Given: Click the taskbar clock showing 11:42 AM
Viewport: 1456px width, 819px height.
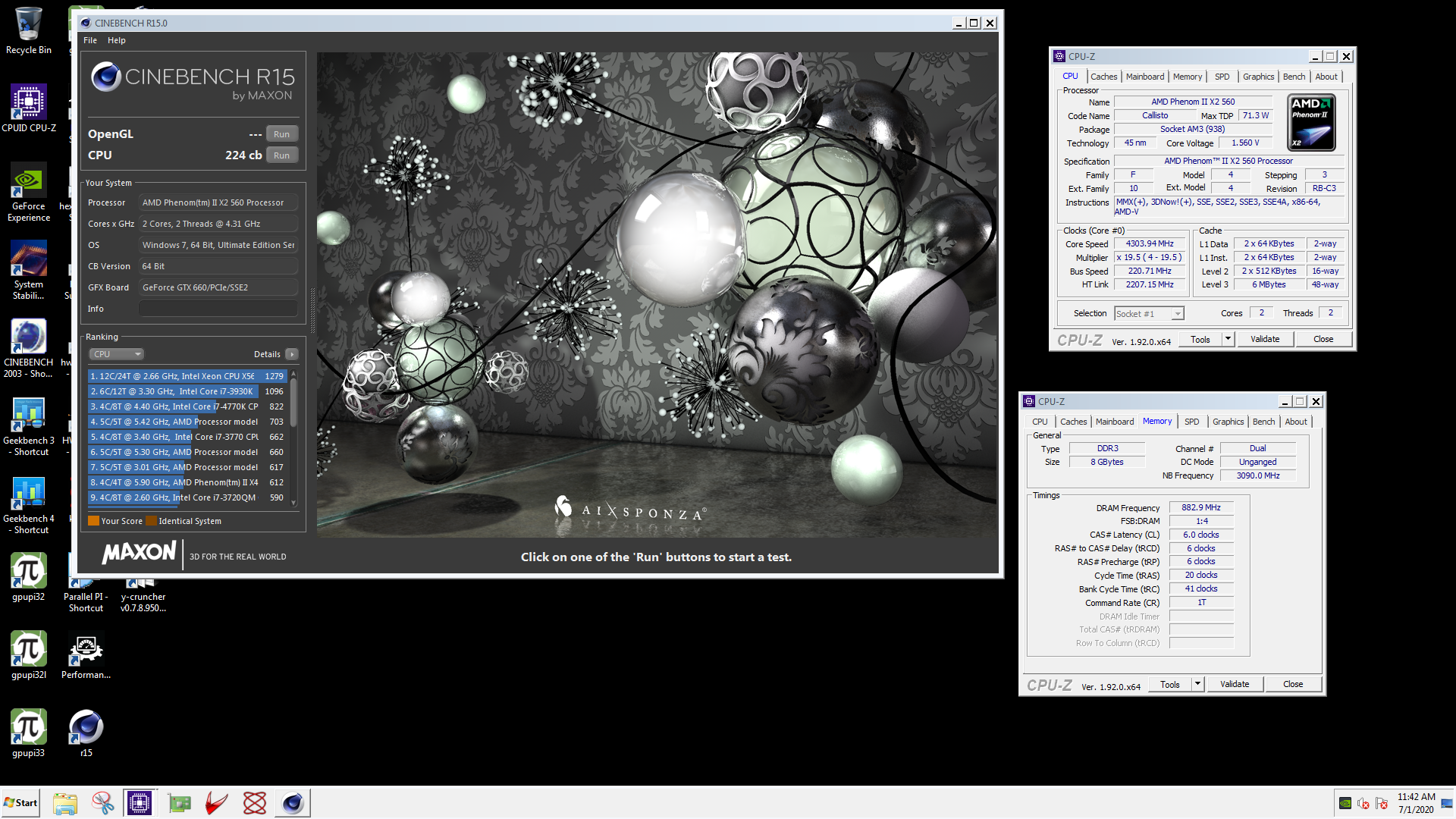Looking at the screenshot, I should 1417,803.
